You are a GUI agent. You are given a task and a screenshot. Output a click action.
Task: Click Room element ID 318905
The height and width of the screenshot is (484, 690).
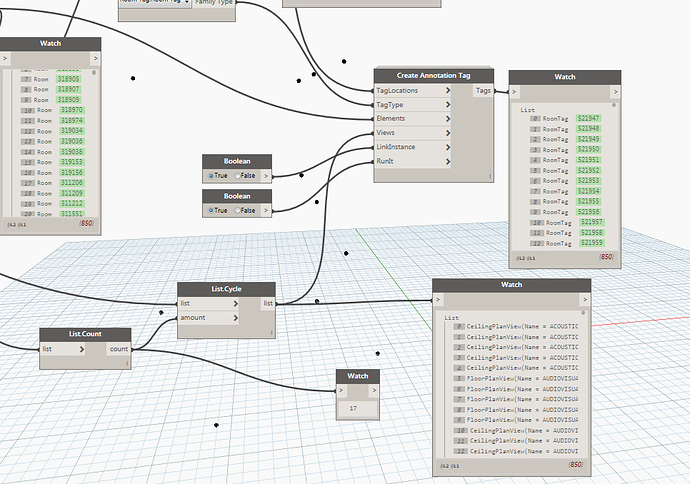pos(69,79)
